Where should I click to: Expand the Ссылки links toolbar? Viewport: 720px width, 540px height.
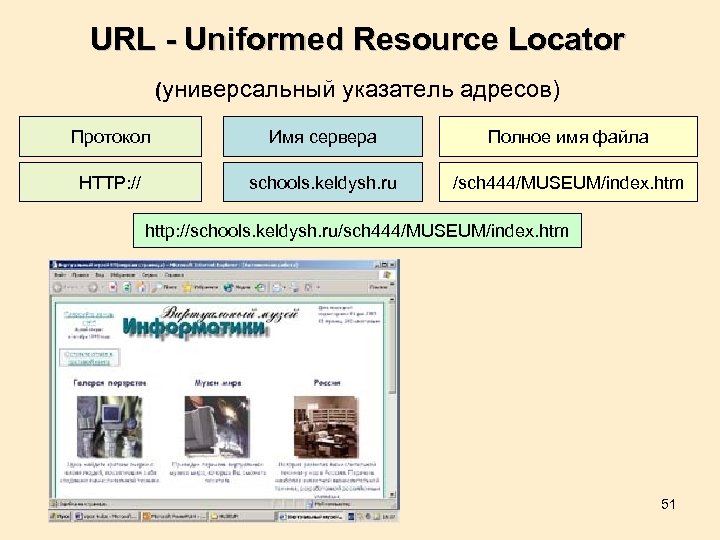point(381,287)
